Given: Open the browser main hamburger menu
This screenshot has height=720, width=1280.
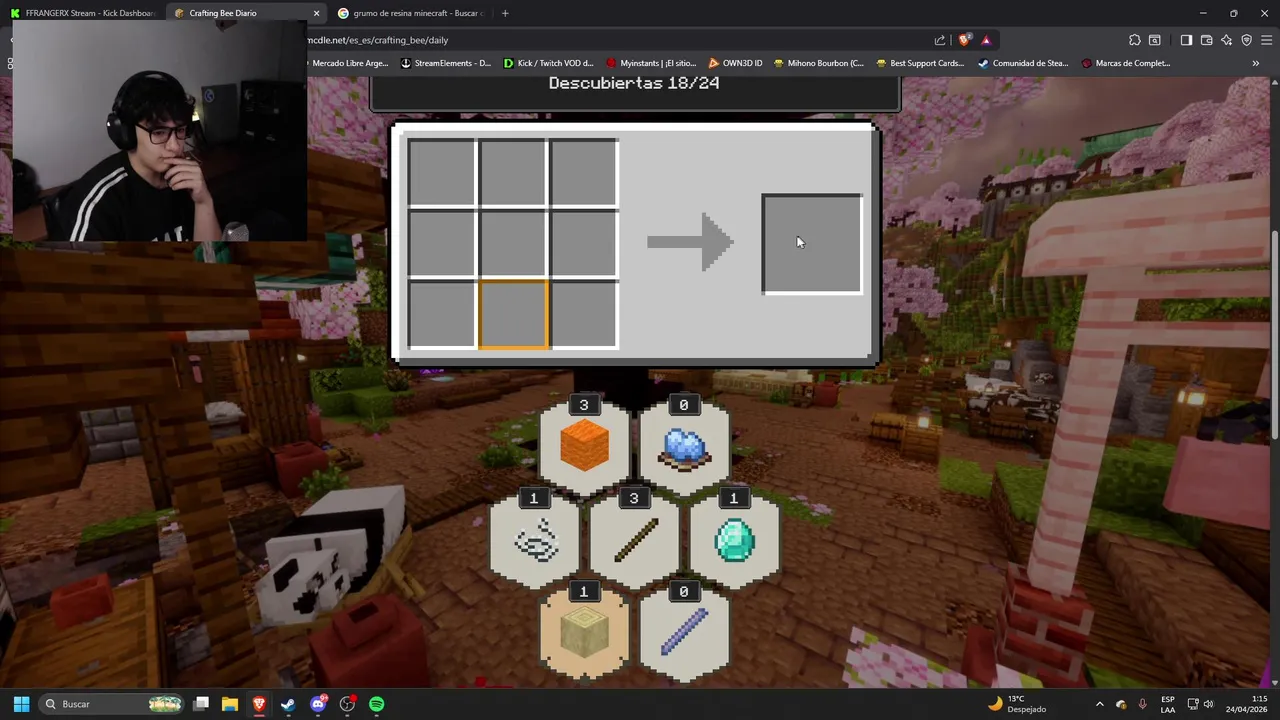Looking at the screenshot, I should click(x=1267, y=40).
